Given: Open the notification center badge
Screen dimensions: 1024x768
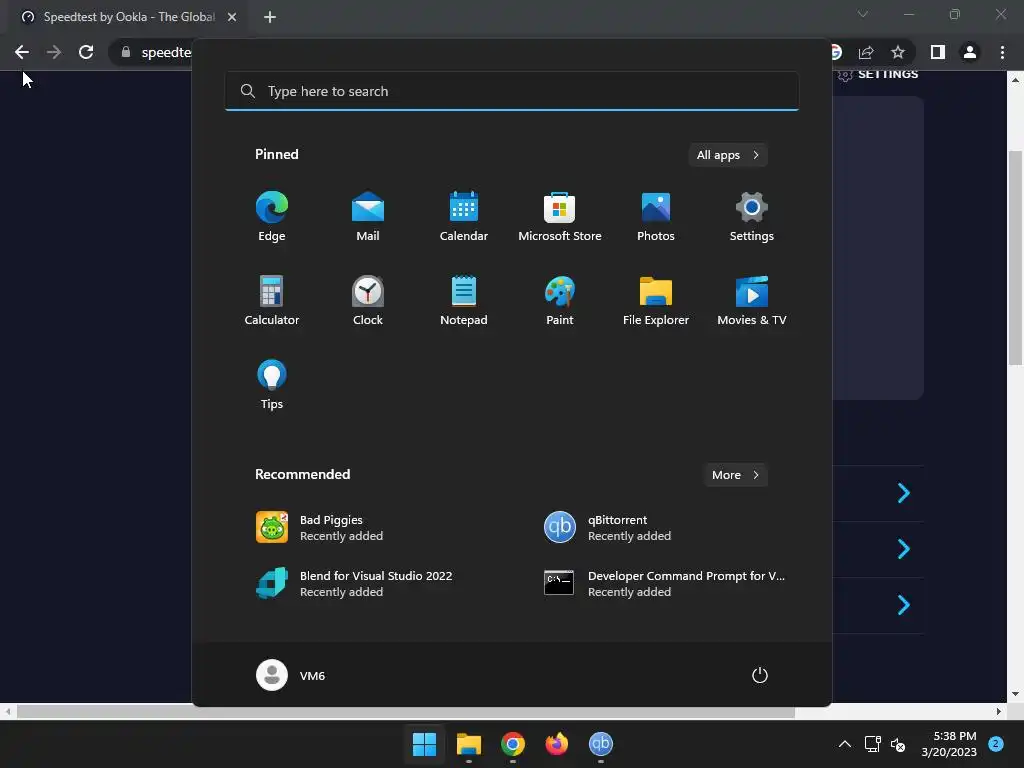Looking at the screenshot, I should (x=996, y=743).
